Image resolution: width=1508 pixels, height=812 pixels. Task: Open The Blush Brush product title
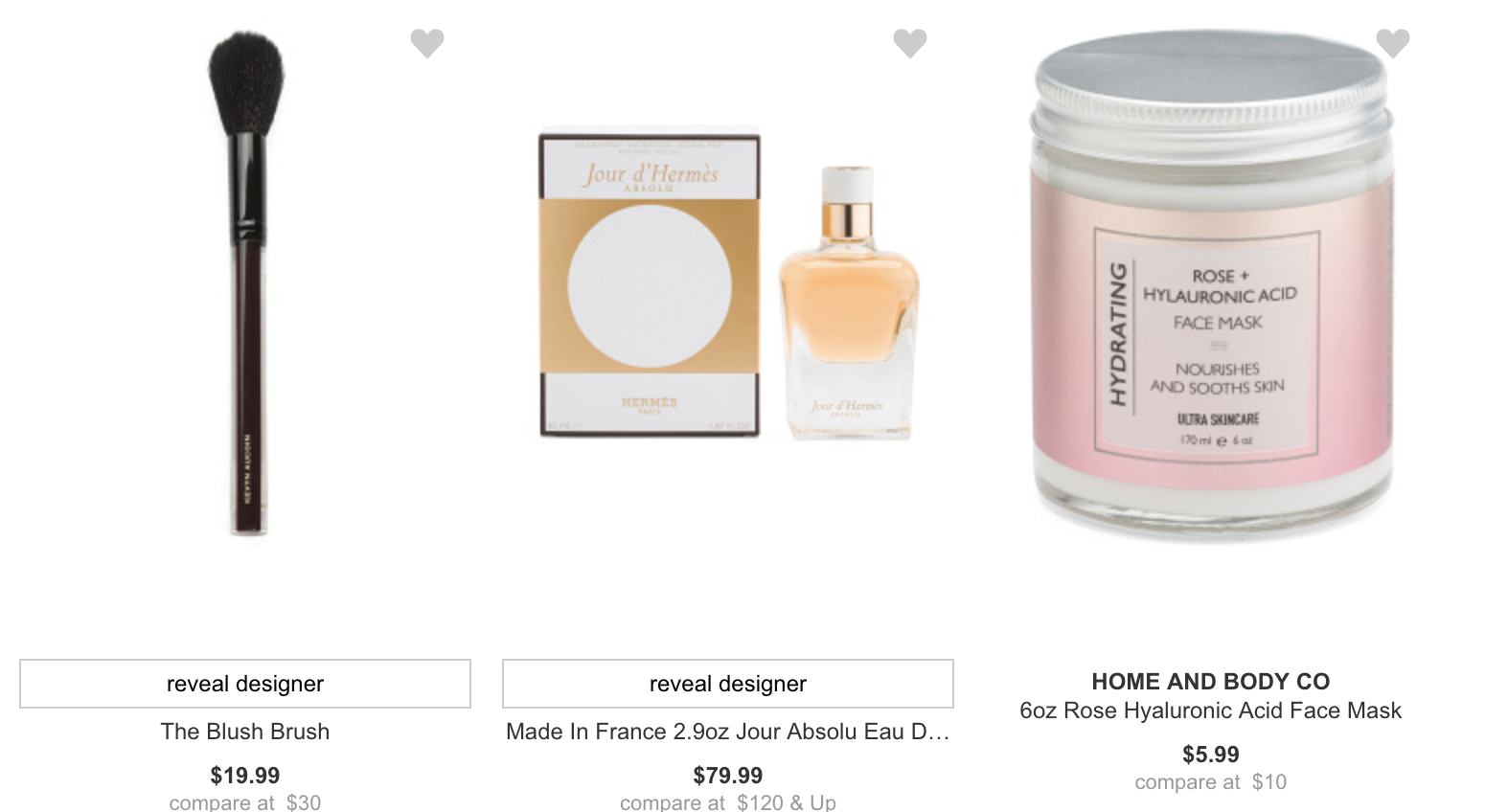[x=245, y=732]
